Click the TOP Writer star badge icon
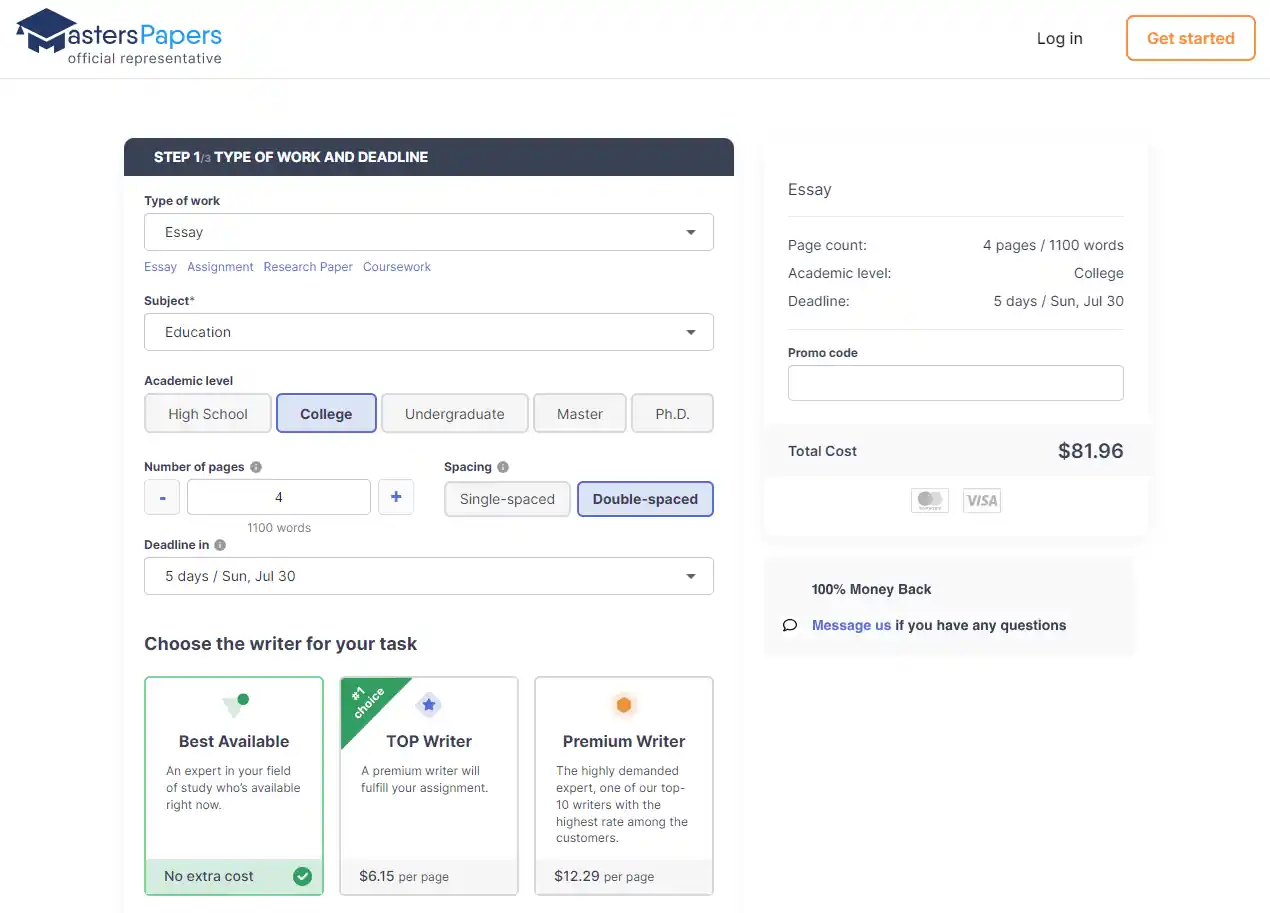 (x=429, y=705)
